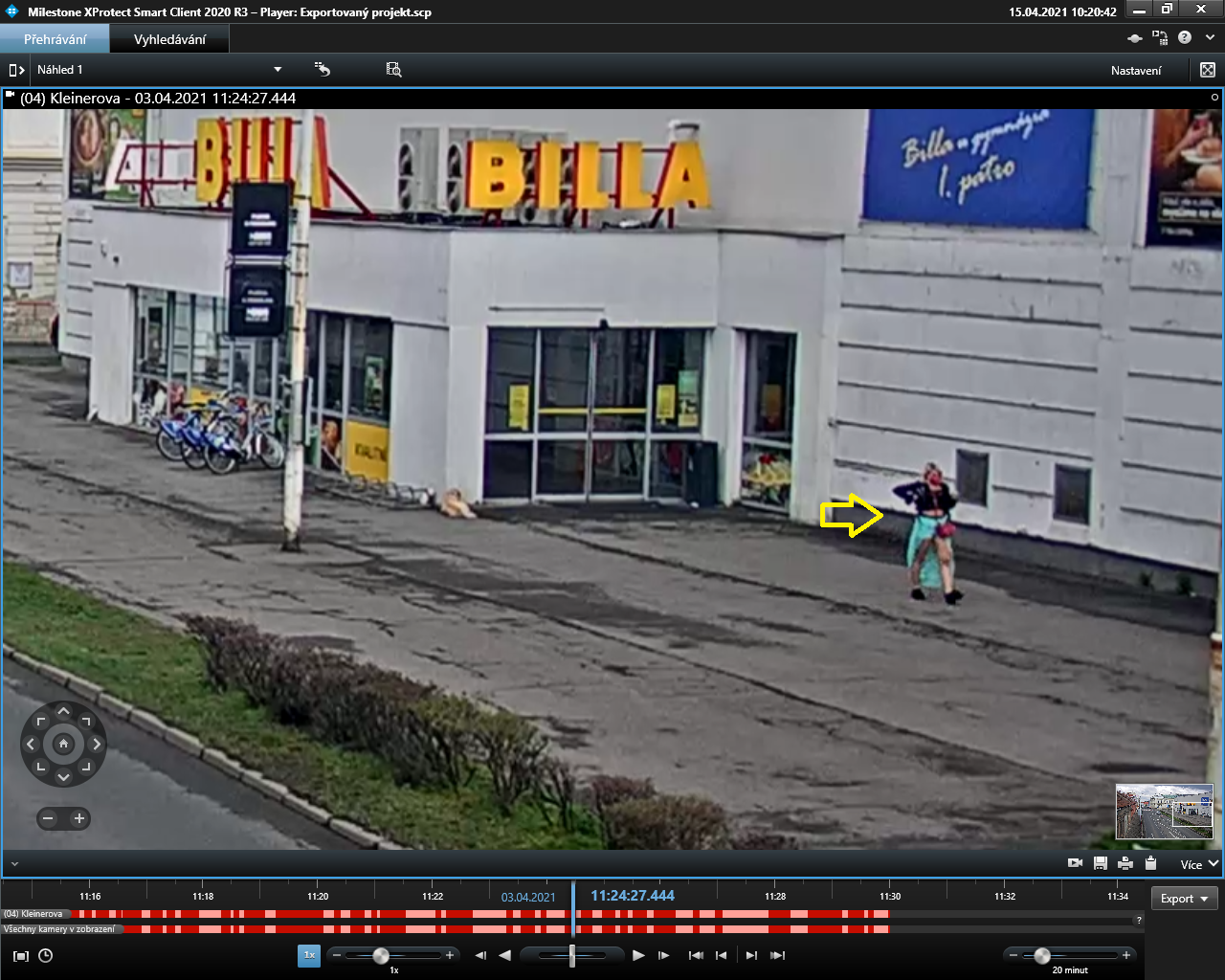The height and width of the screenshot is (980, 1225).
Task: Open the go-to-time clock icon
Action: coord(45,955)
